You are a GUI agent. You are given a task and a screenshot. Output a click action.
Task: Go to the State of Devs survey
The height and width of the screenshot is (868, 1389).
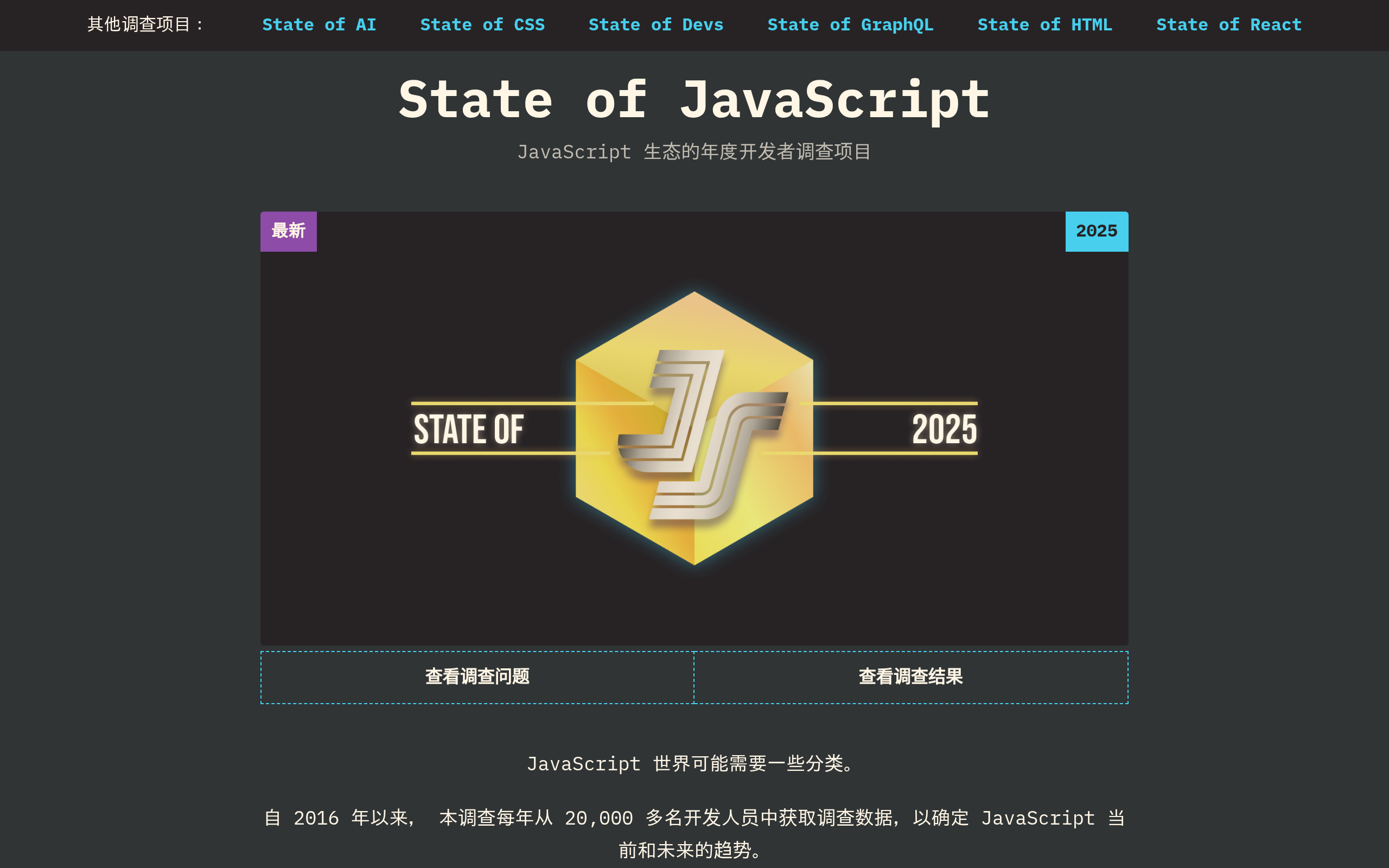click(x=655, y=25)
